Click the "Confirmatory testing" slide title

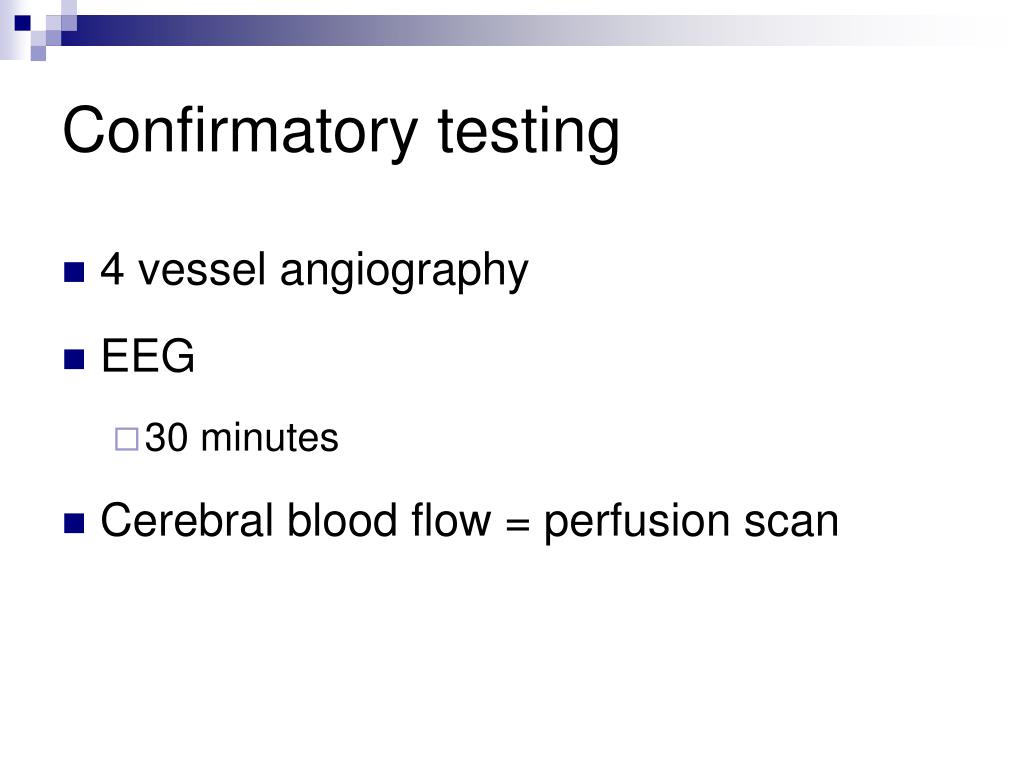(x=340, y=133)
